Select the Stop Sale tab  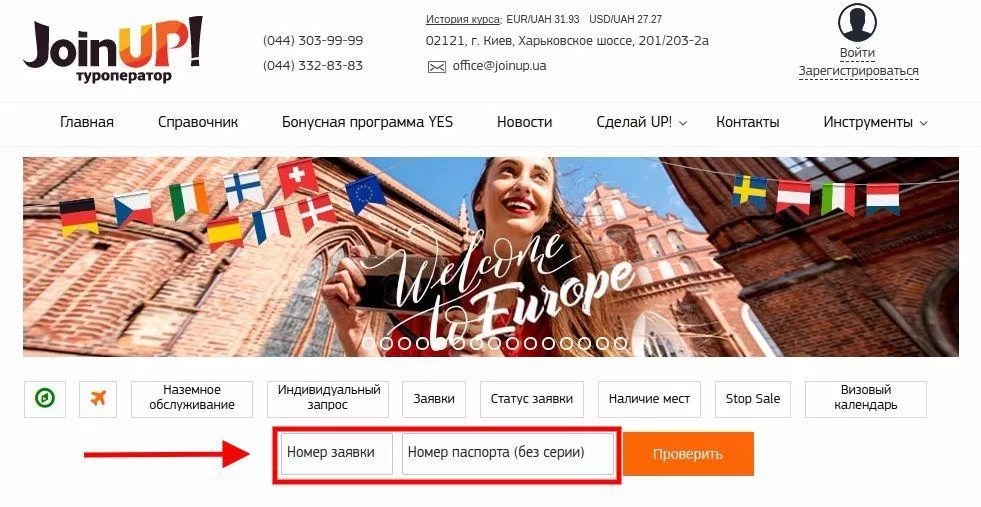[753, 399]
